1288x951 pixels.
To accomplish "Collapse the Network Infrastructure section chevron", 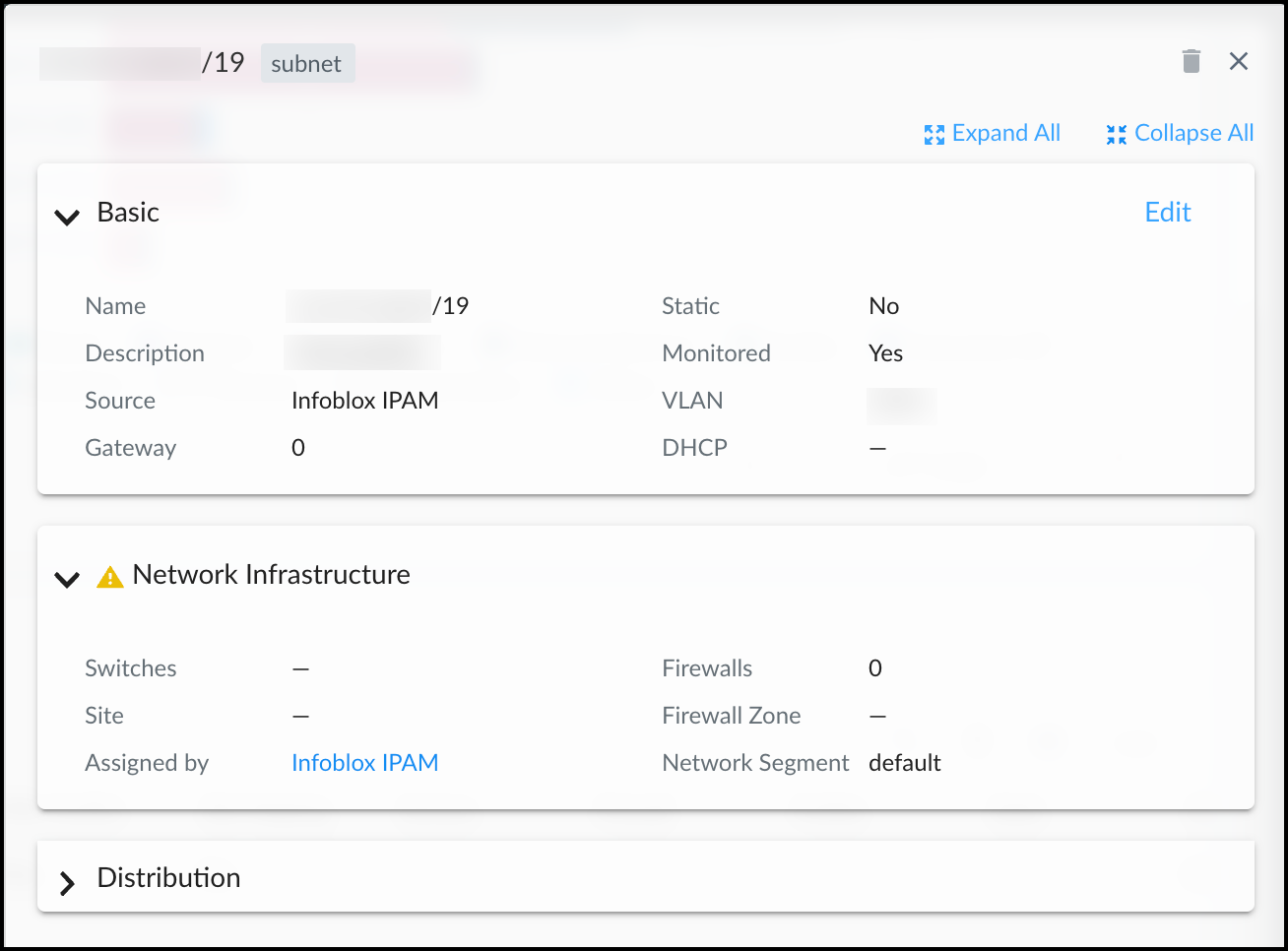I will coord(66,580).
